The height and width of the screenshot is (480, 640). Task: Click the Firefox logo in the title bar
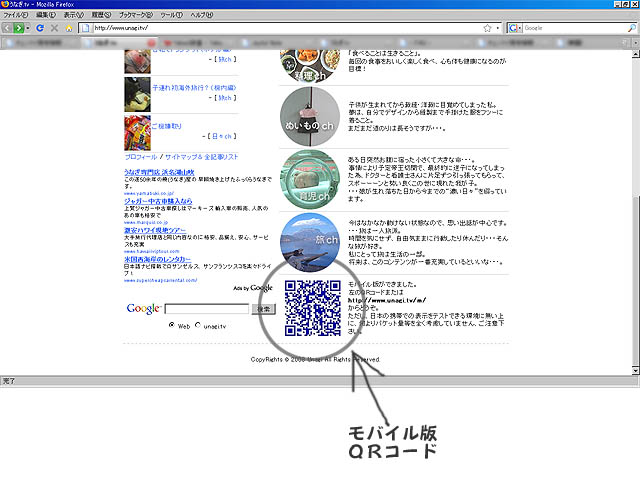[4, 4]
